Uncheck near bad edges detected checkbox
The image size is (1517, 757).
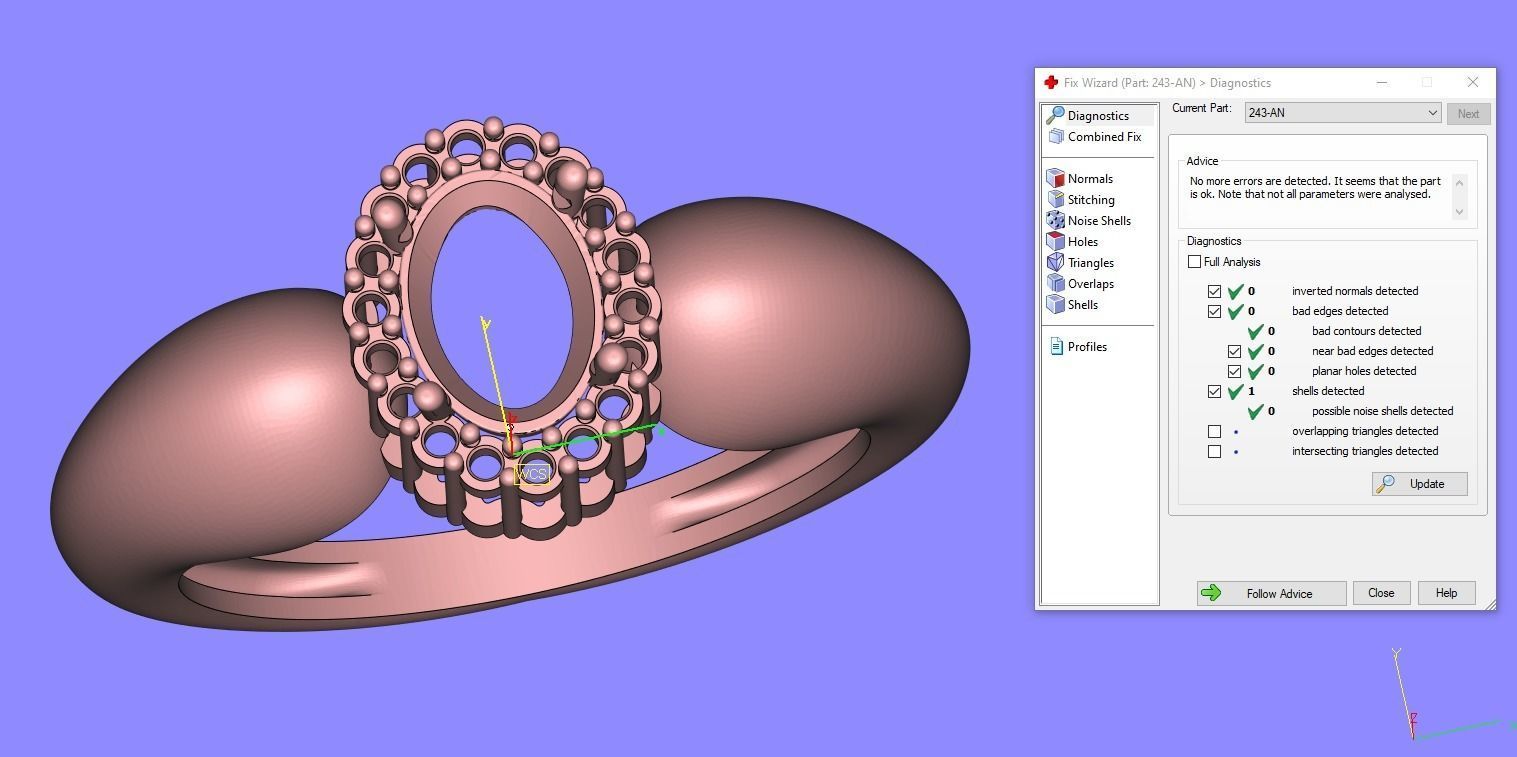click(1234, 351)
